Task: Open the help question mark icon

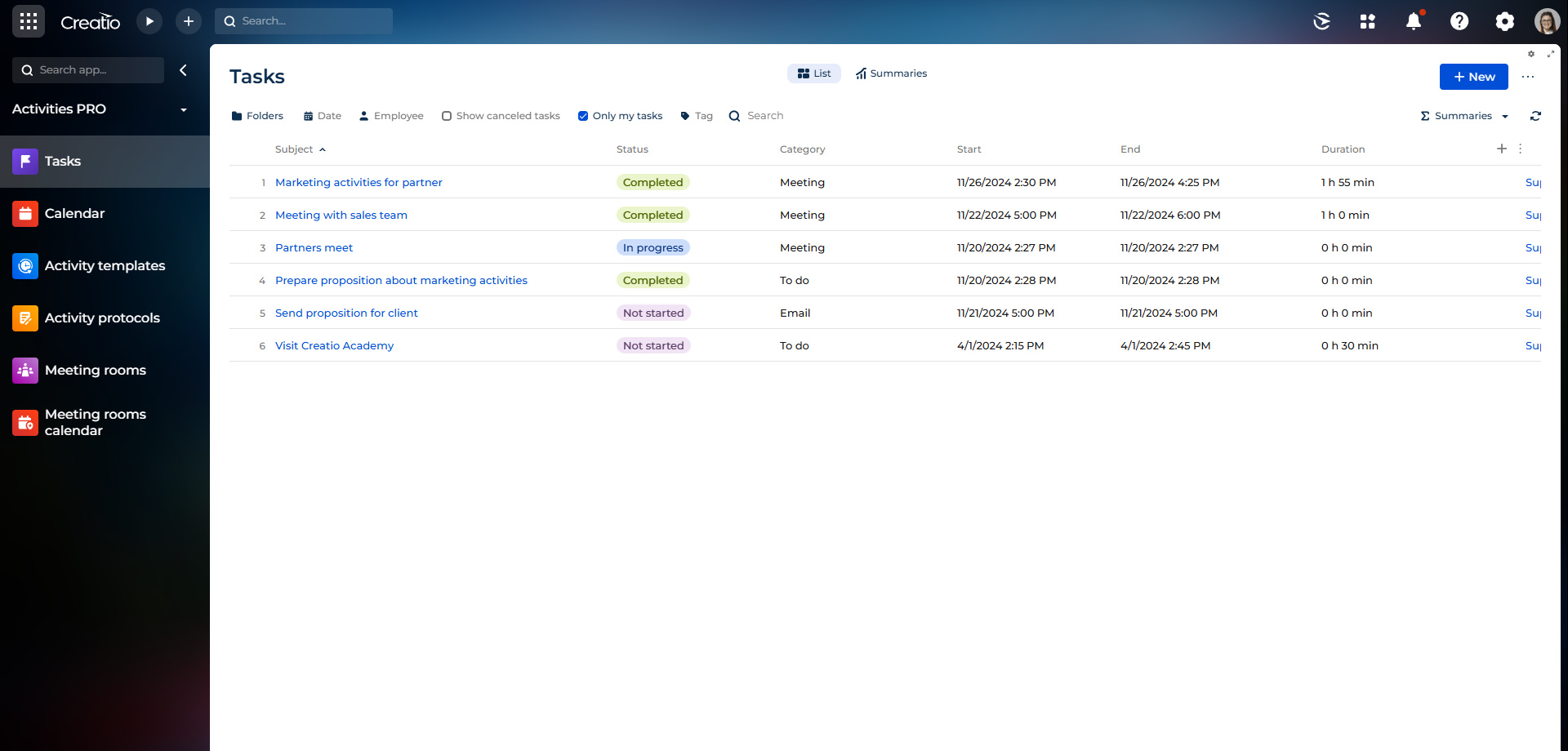Action: tap(1459, 21)
